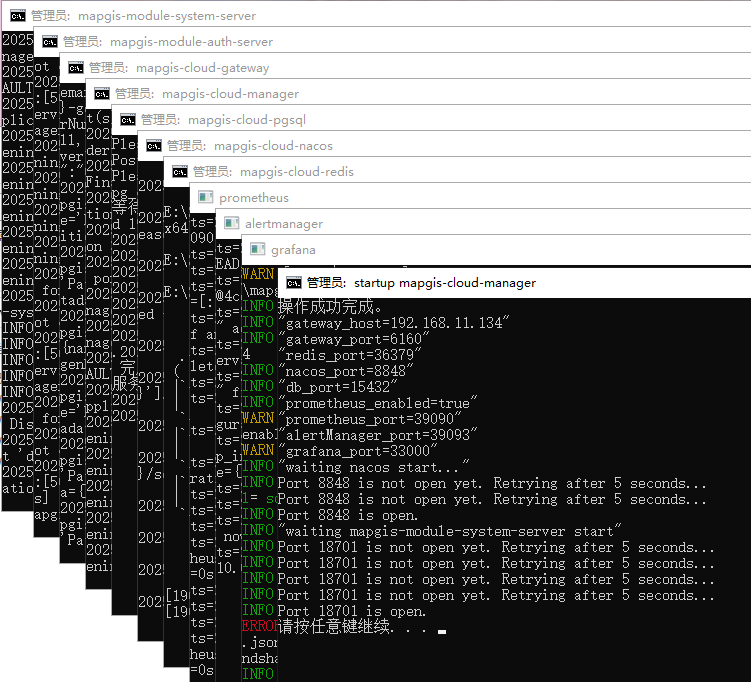Click the prometheus window app icon

205,197
